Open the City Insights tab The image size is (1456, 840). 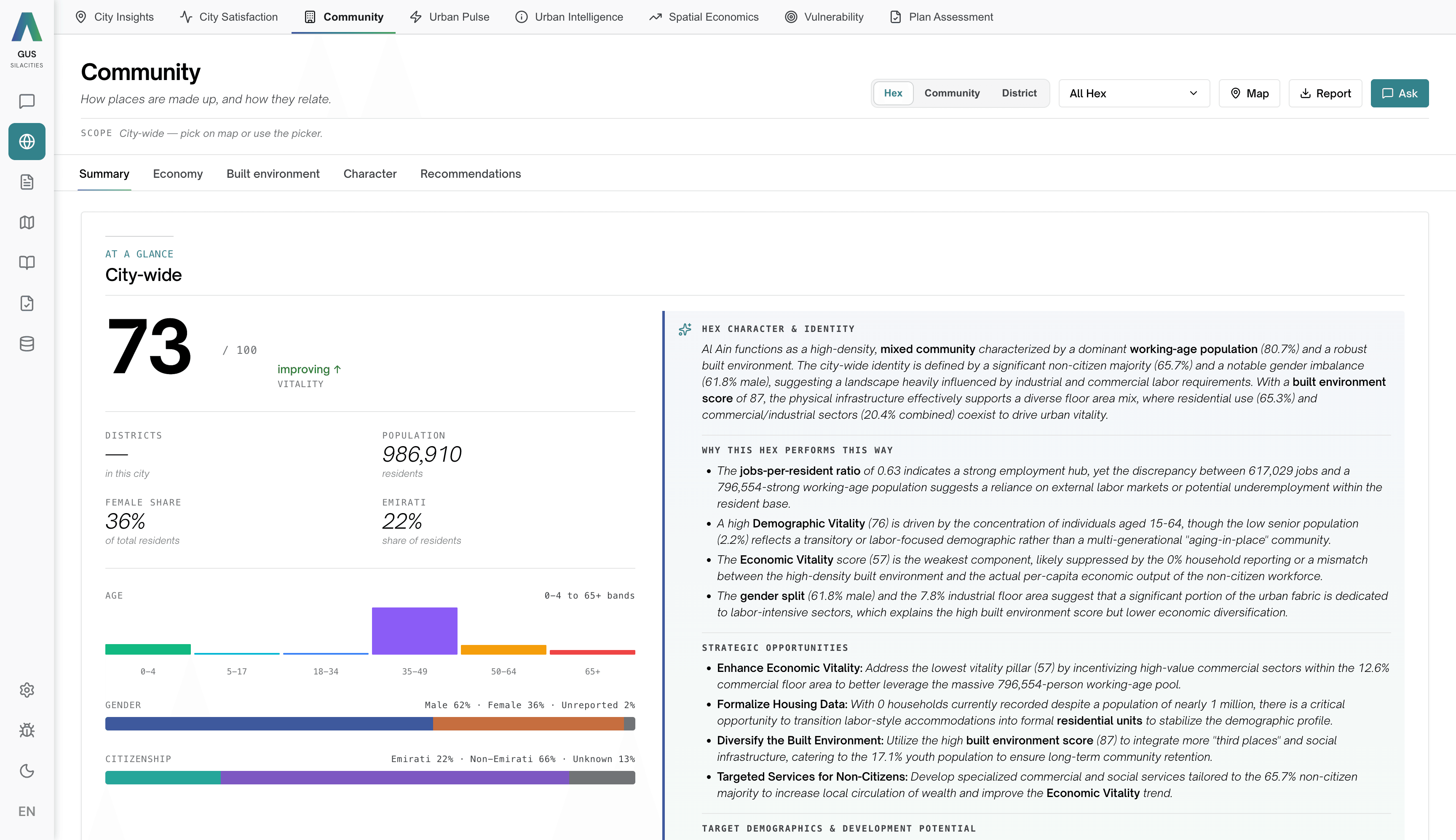115,17
